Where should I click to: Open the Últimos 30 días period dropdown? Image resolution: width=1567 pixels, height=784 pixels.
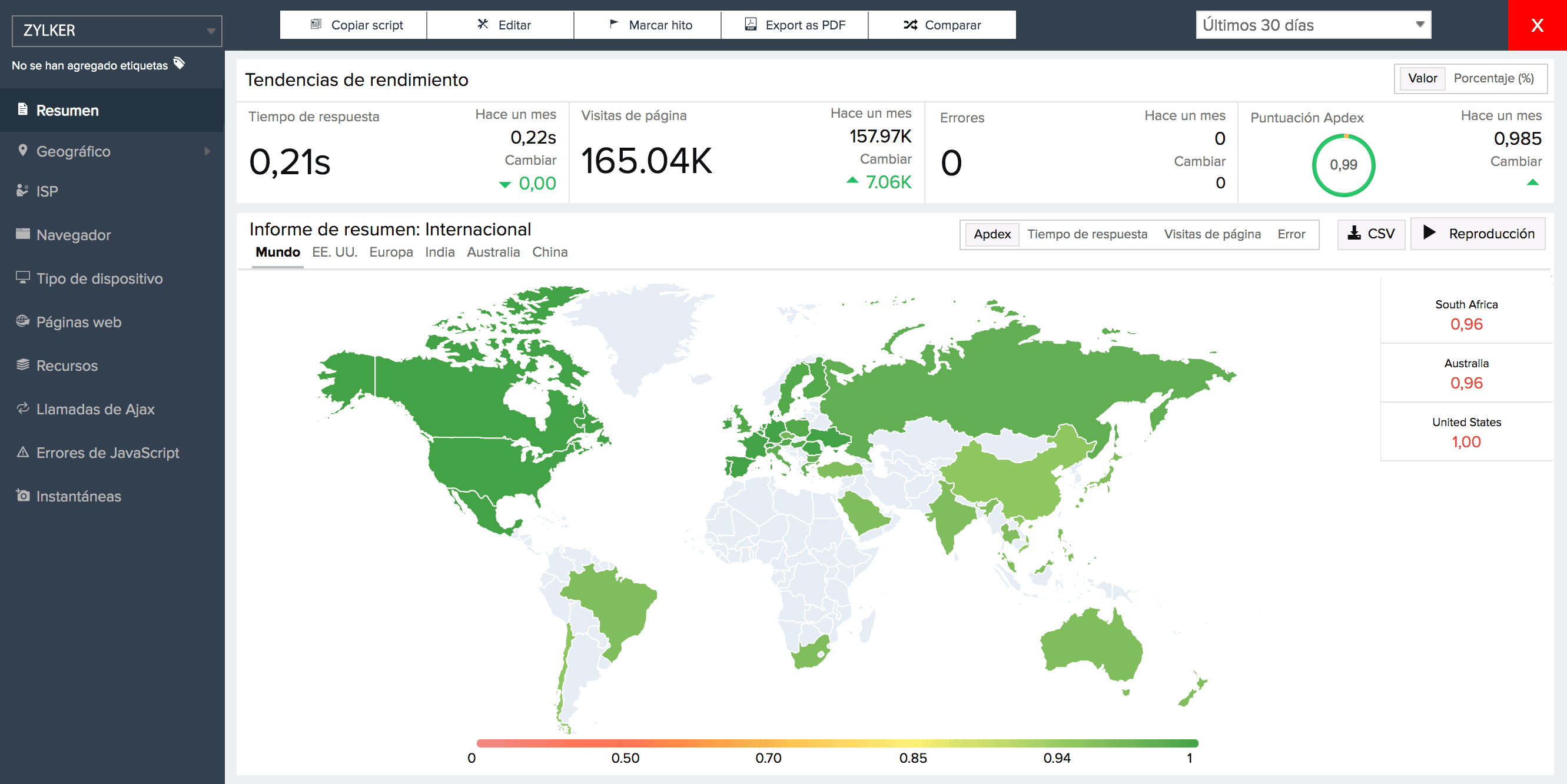click(1313, 25)
